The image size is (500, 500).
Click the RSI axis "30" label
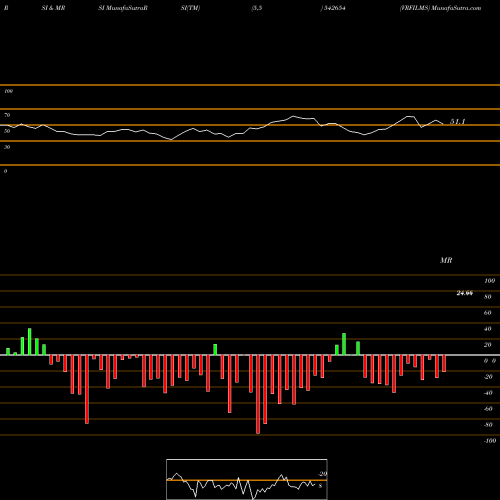(x=7, y=147)
